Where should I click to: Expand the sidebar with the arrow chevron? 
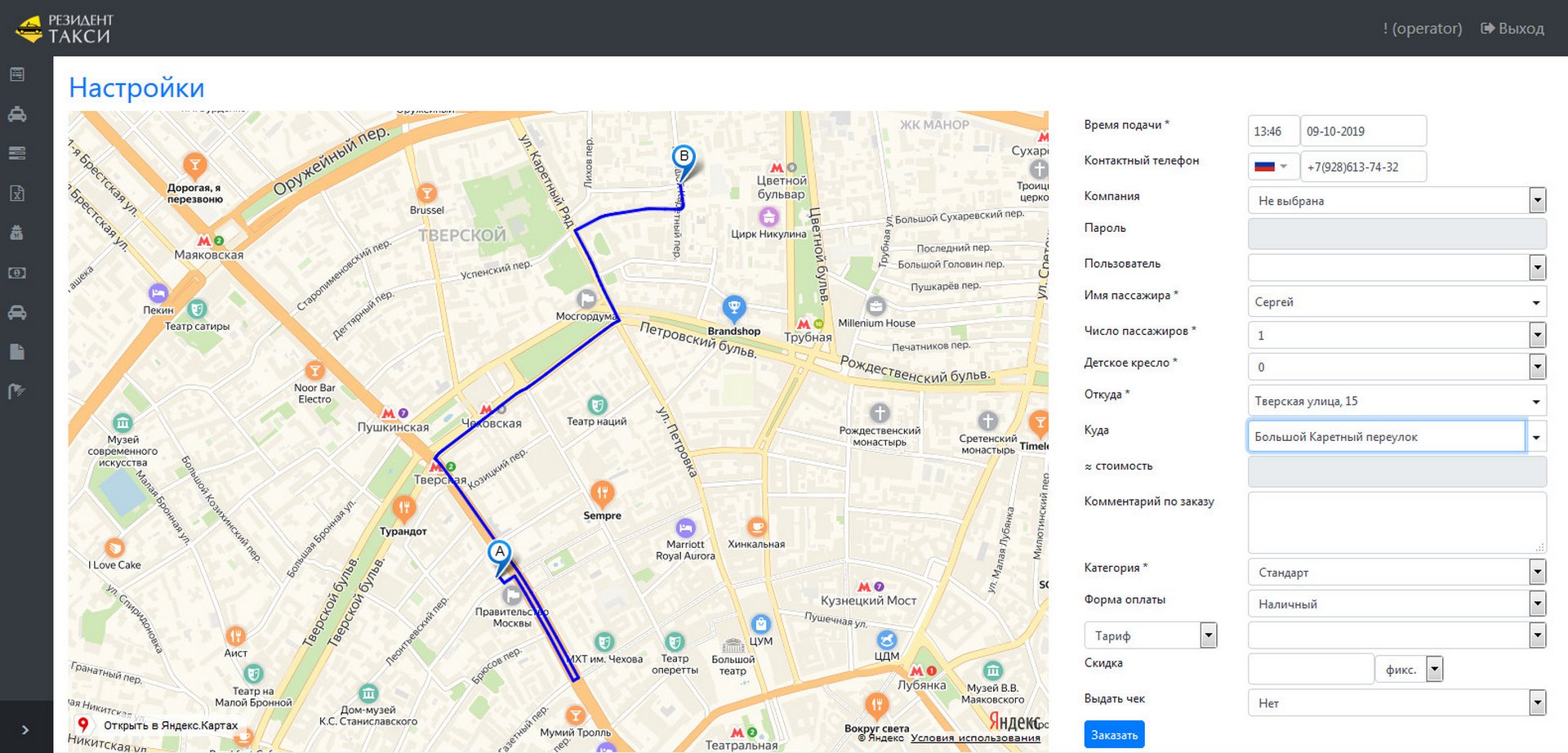coord(24,729)
